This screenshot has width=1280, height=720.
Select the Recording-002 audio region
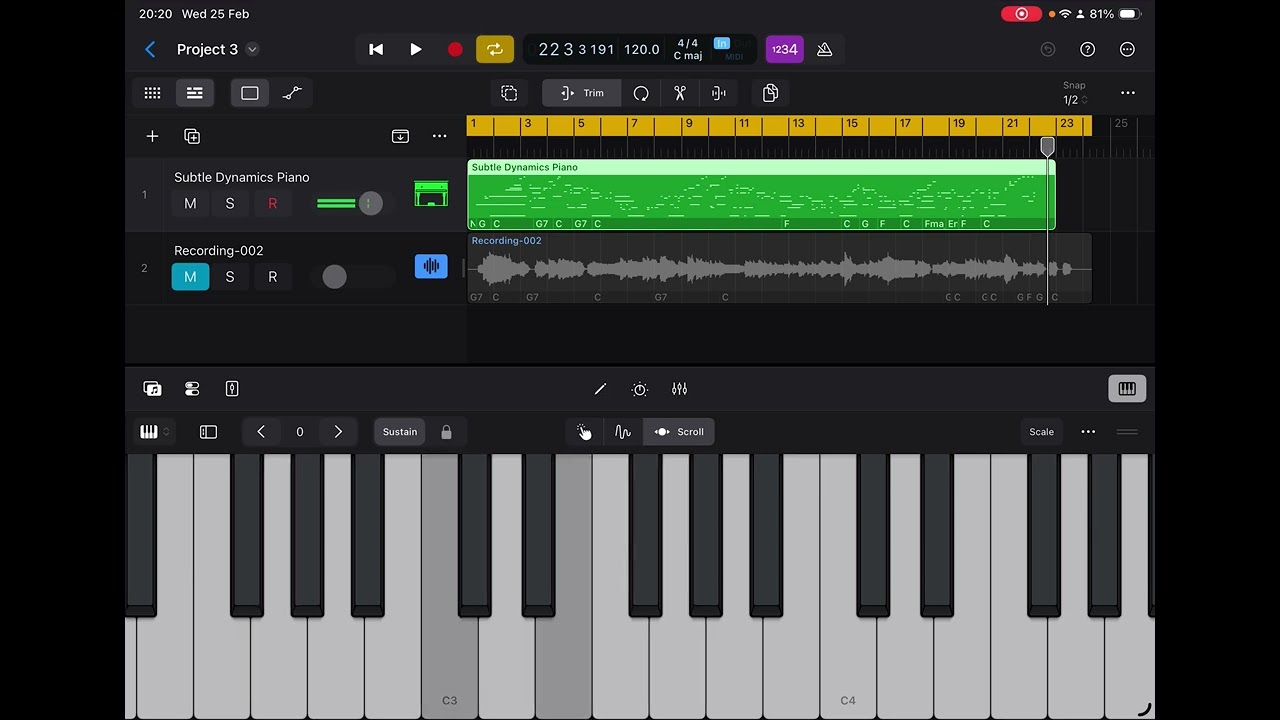tap(779, 268)
